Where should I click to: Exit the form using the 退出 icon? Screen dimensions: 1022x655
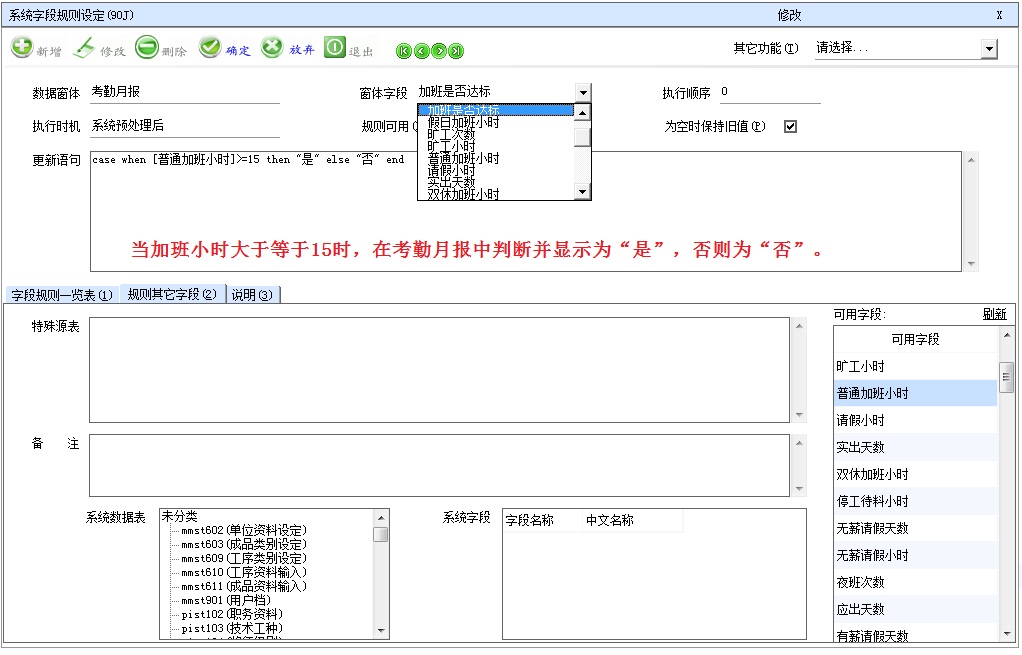click(x=334, y=48)
